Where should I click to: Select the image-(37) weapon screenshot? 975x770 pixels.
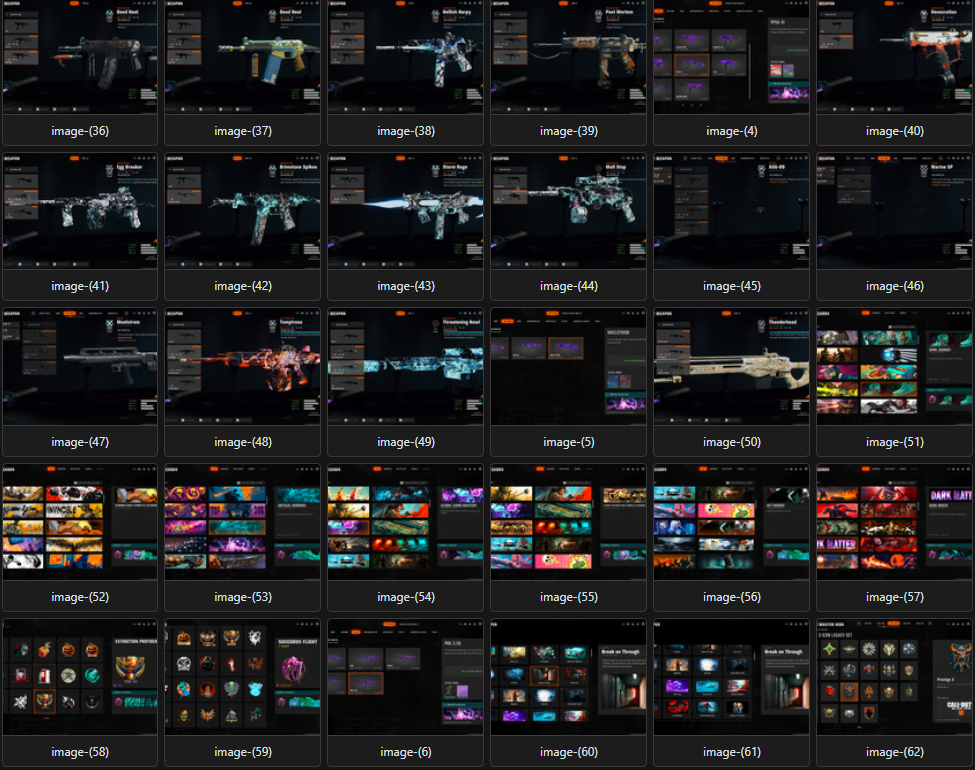[243, 57]
